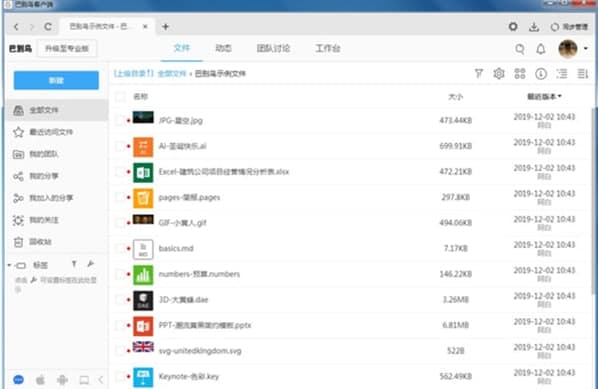Show file info circle icon
This screenshot has width=598, height=389.
tap(541, 74)
